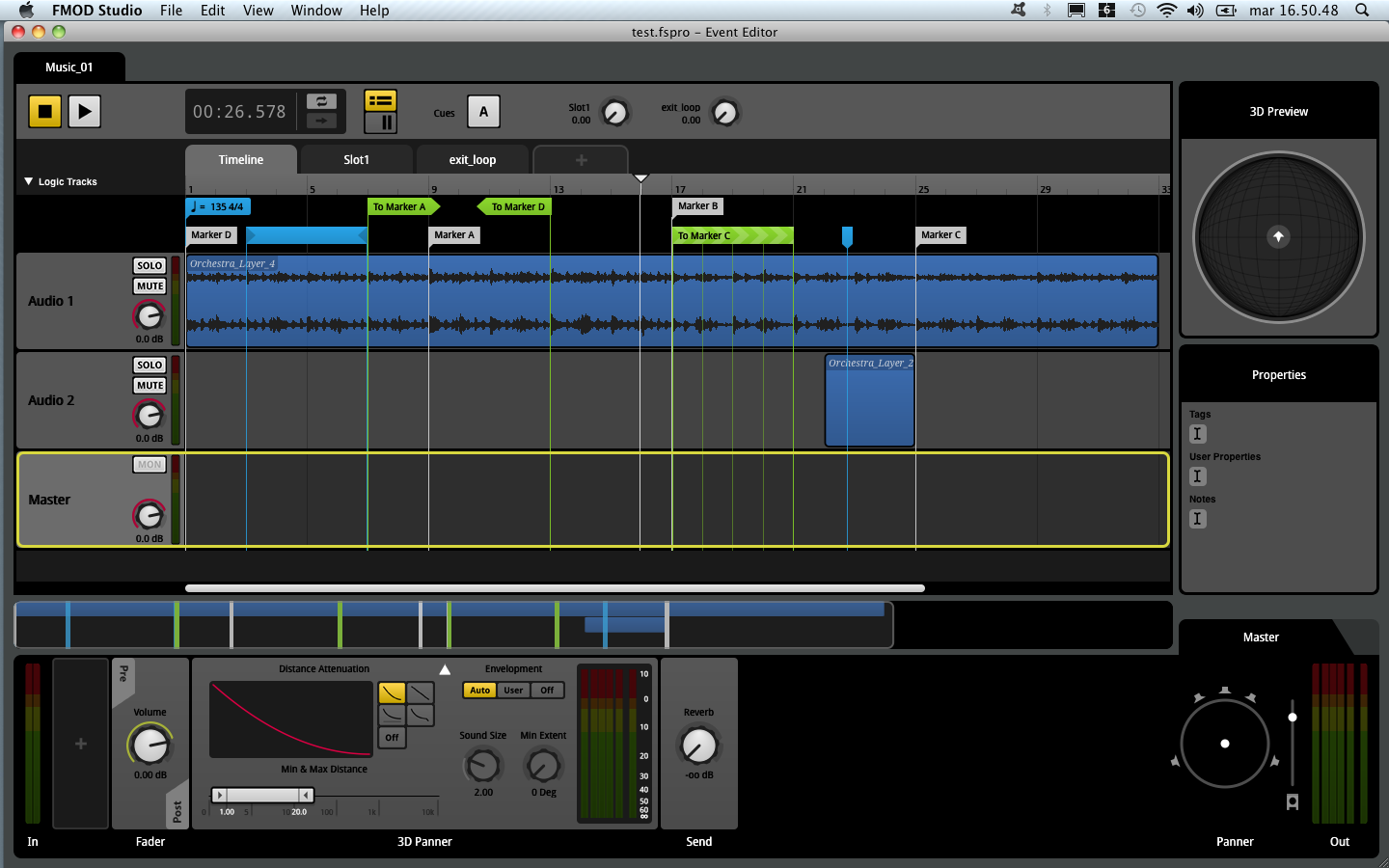This screenshot has width=1389, height=868.
Task: Edit the Notes field
Action: coord(1198,519)
